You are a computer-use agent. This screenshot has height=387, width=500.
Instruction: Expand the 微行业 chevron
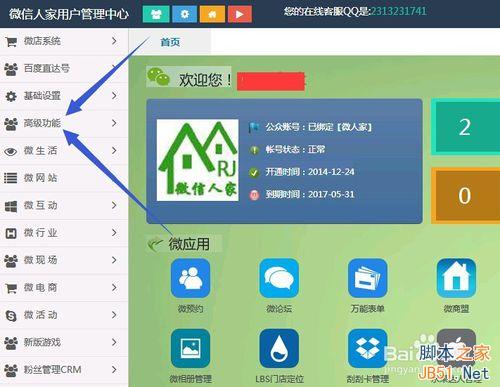(x=114, y=232)
